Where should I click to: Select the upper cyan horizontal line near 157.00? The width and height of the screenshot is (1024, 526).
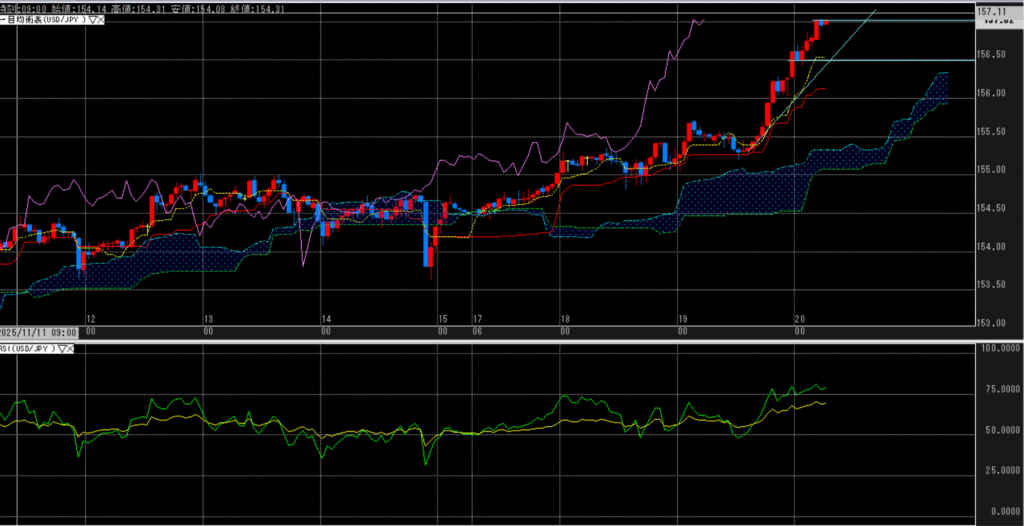[900, 21]
